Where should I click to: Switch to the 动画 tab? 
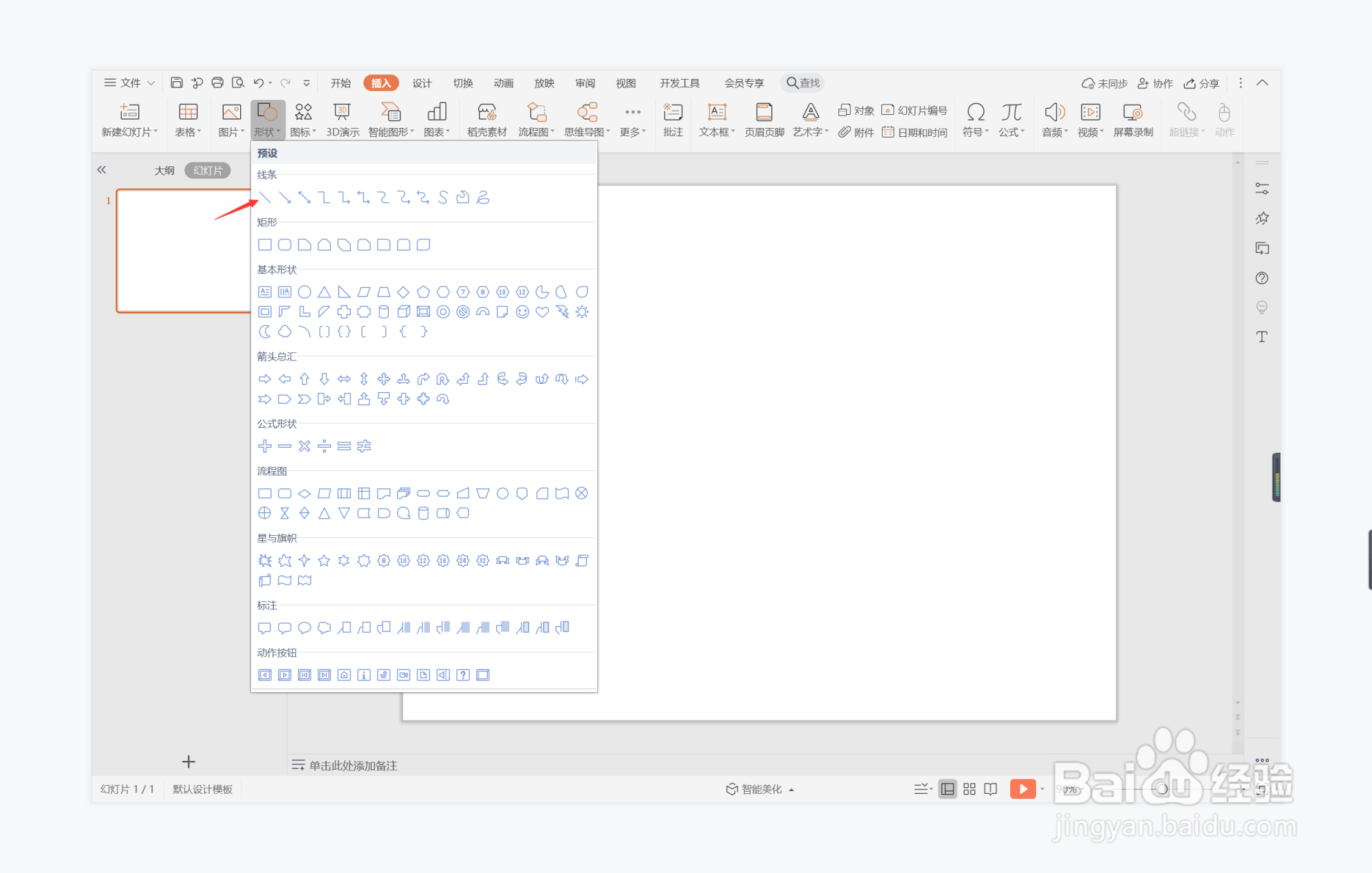pos(504,83)
